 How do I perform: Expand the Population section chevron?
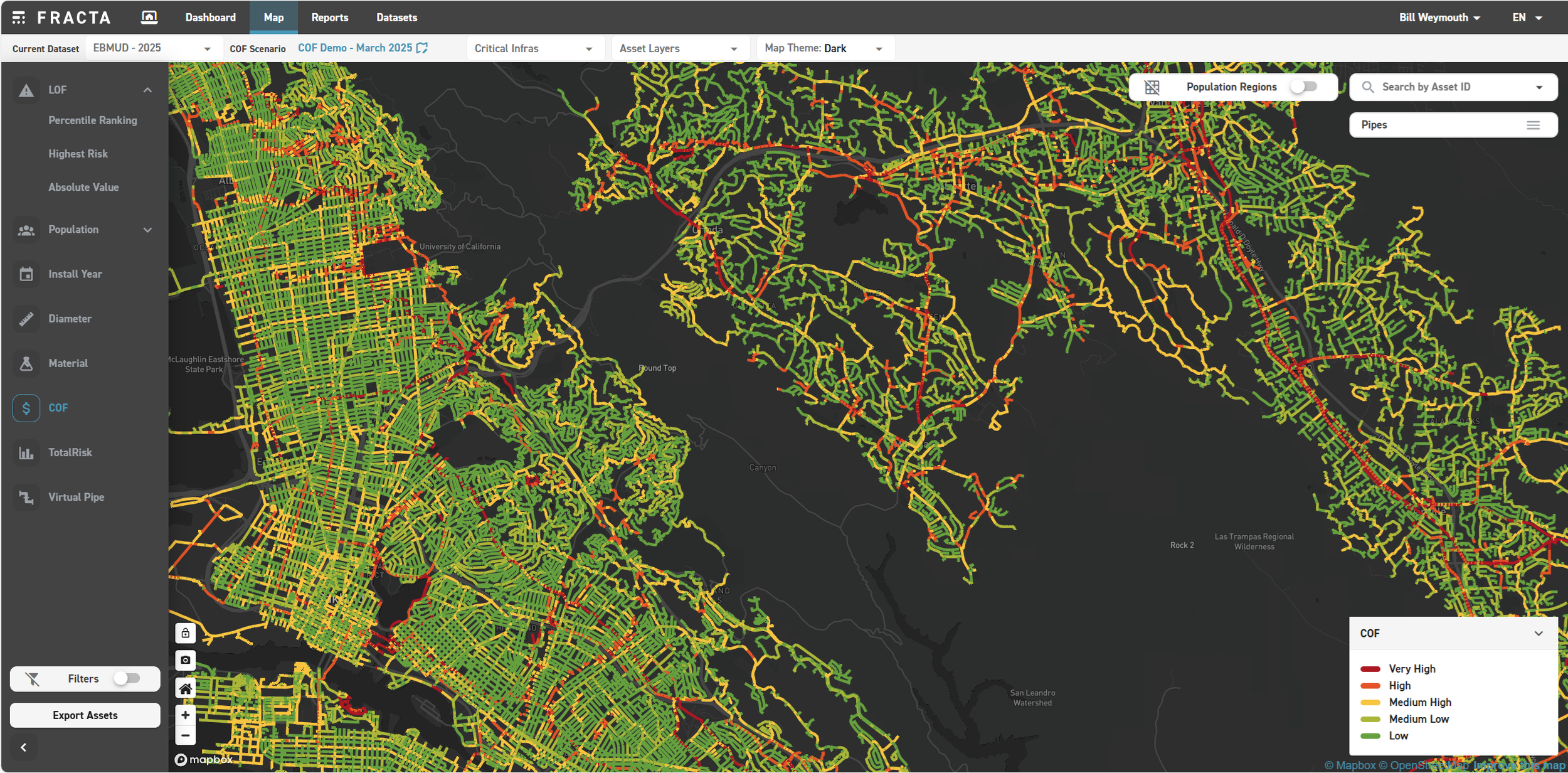click(147, 230)
